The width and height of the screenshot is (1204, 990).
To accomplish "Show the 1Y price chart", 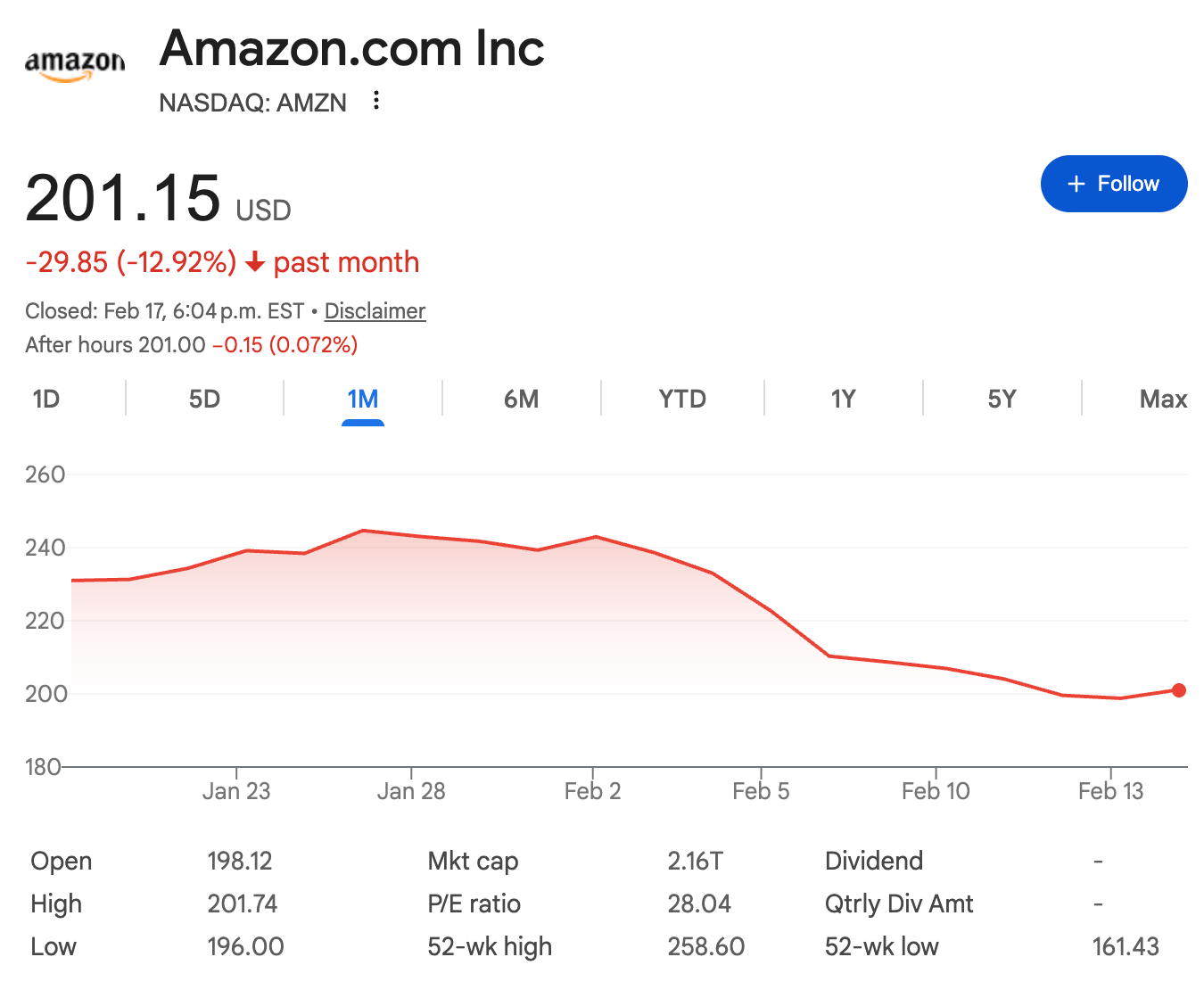I will click(843, 399).
